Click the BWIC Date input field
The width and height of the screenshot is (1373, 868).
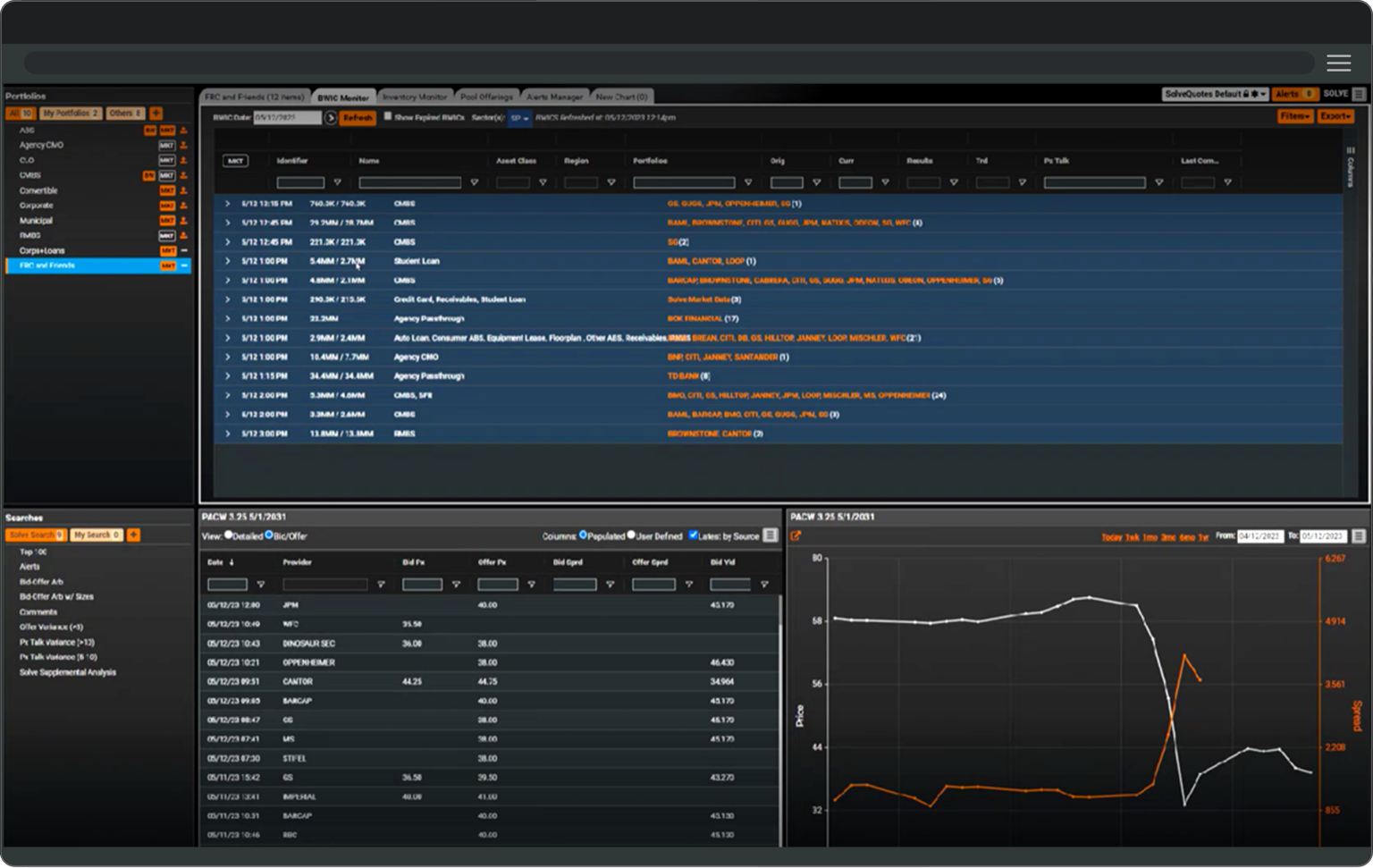(287, 118)
